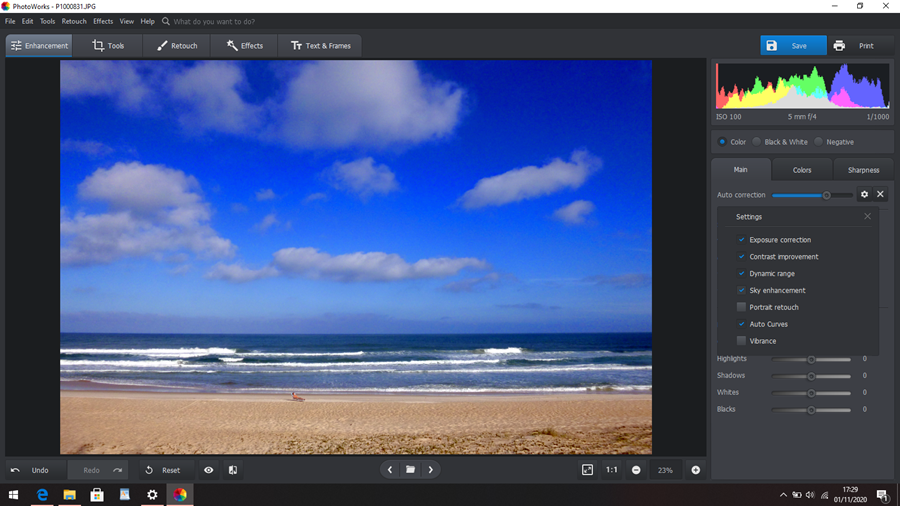Toggle the eye icon to show original
The image size is (900, 506).
[x=209, y=470]
